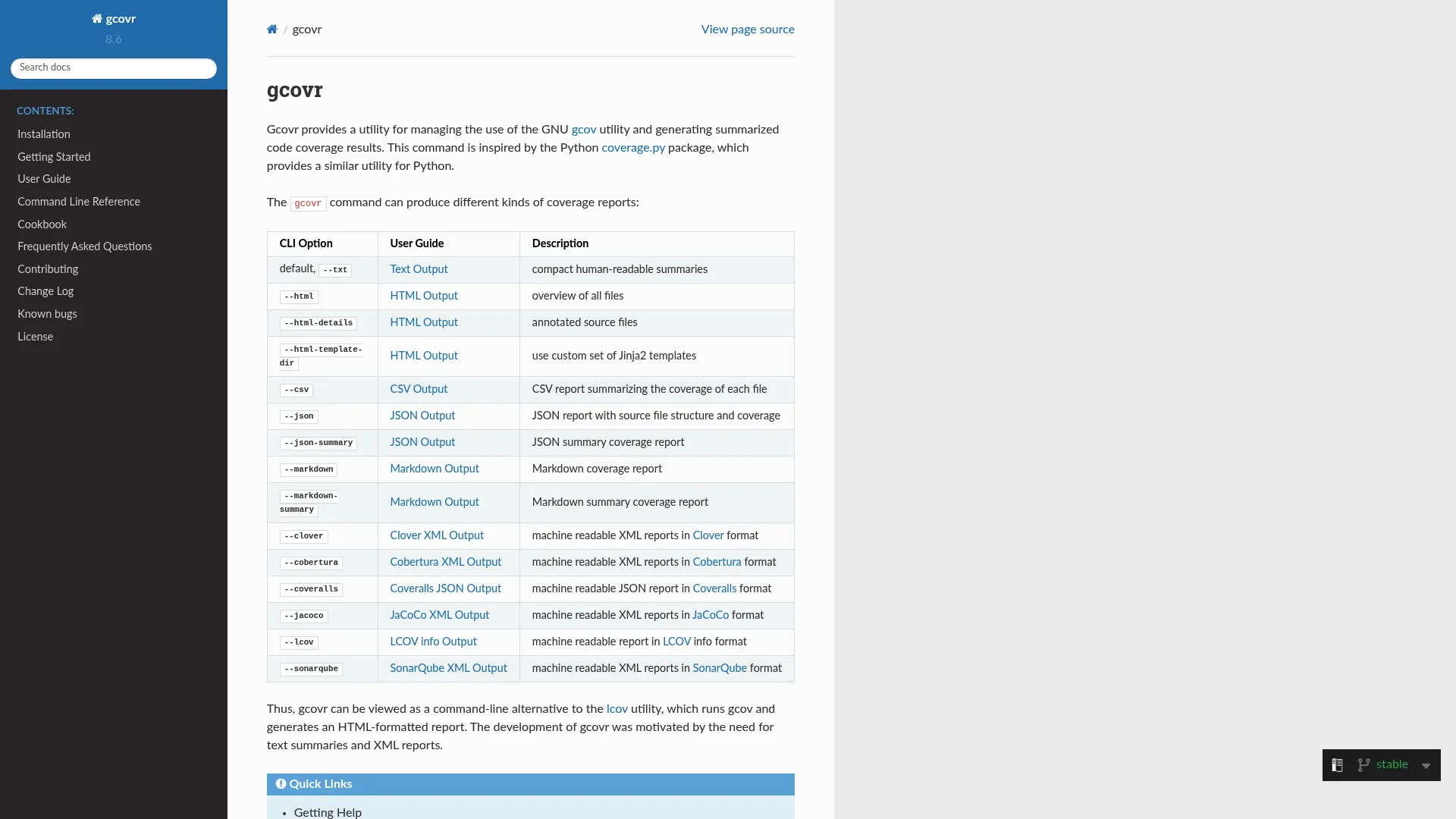
Task: Click the --lcov option code
Action: coord(299,642)
